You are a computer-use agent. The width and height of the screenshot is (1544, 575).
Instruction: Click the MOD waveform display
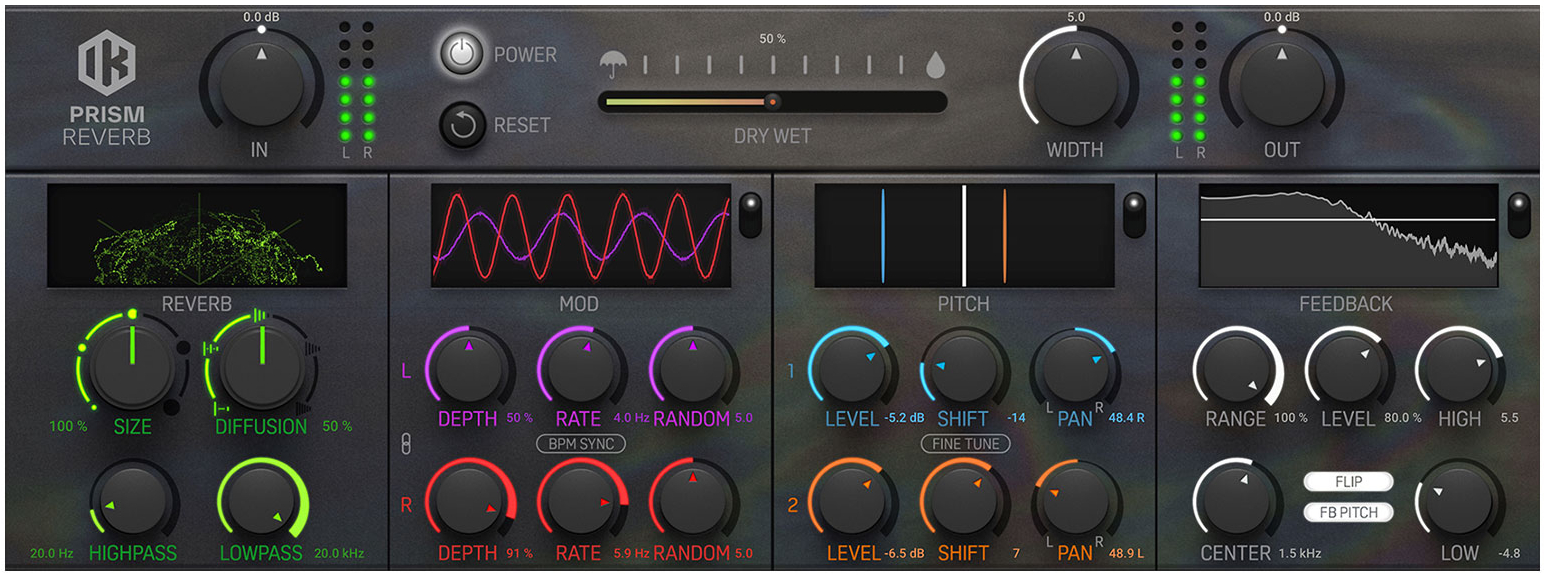pyautogui.click(x=583, y=236)
